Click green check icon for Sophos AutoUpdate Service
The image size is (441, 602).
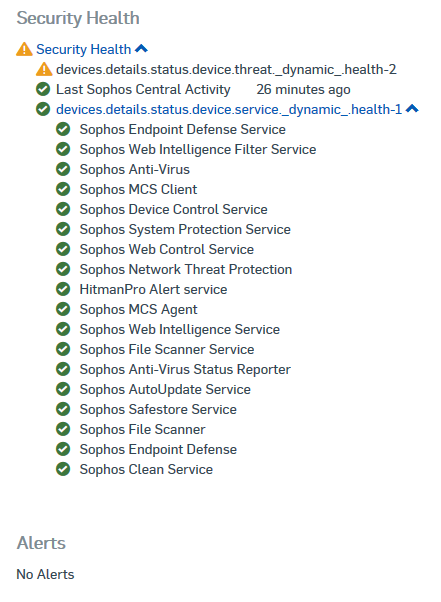[x=63, y=389]
